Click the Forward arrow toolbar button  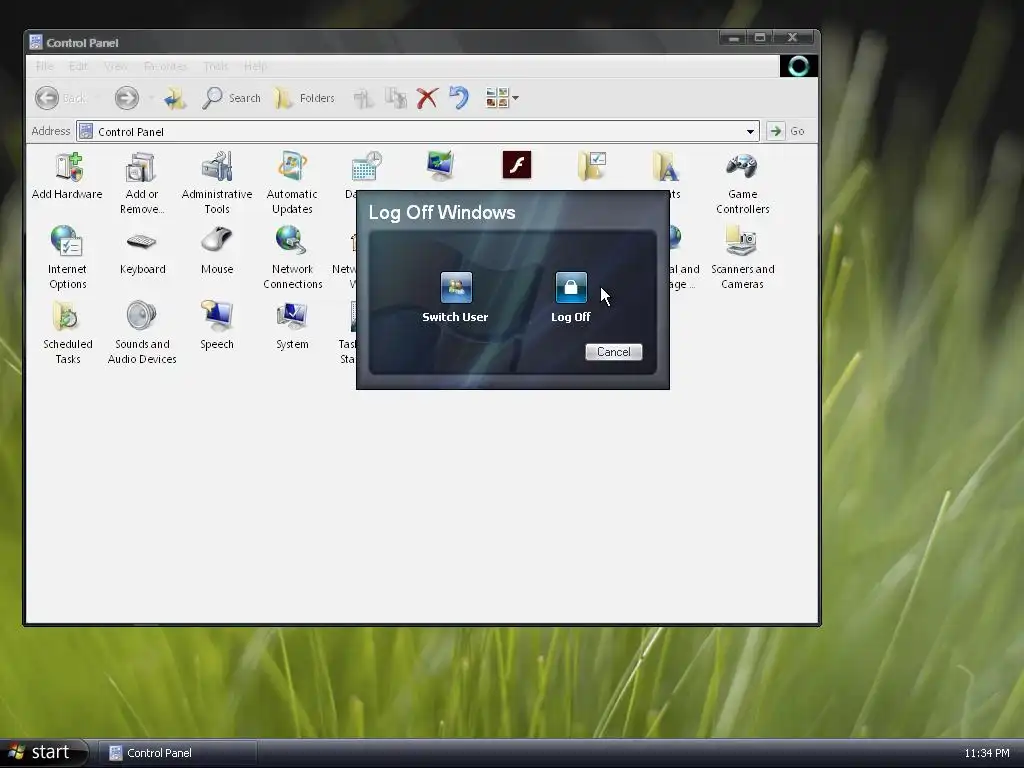127,98
